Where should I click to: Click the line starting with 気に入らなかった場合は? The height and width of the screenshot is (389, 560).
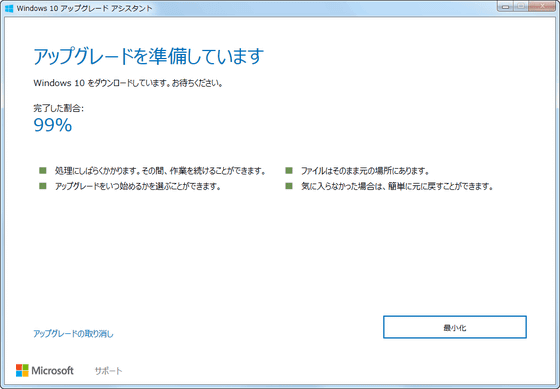[397, 186]
